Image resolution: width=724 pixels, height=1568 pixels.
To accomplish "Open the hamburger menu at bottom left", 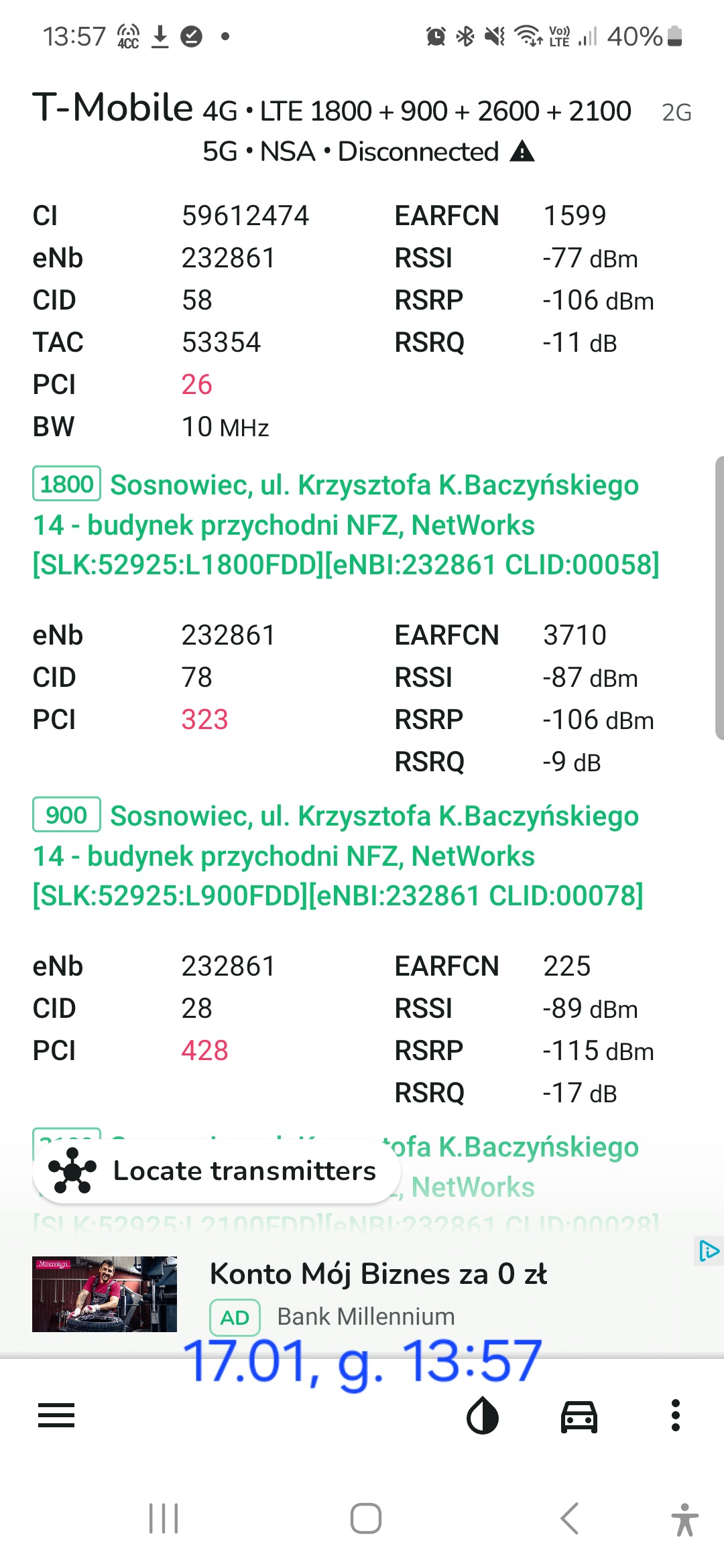I will (x=56, y=1415).
